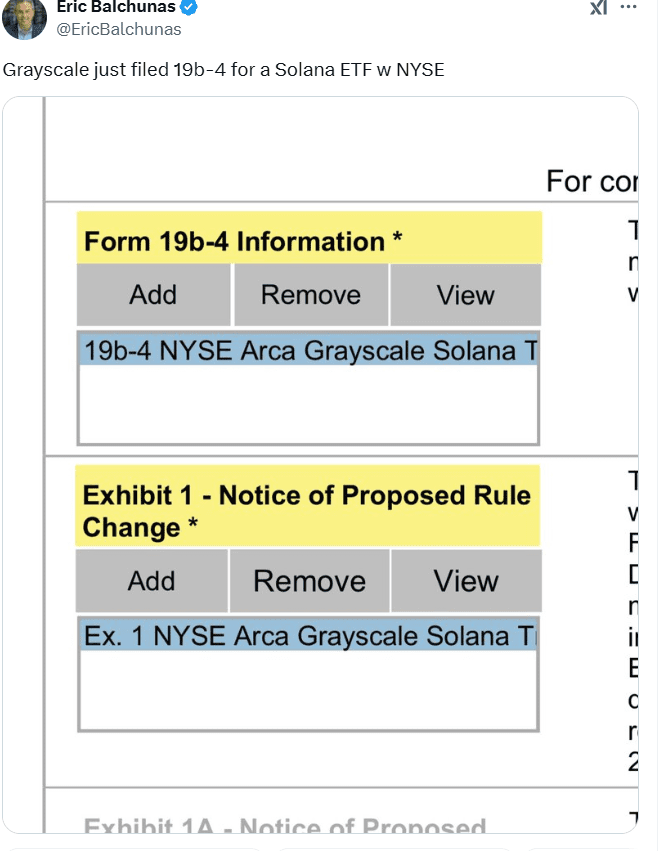This screenshot has width=662, height=851.
Task: Select the Ex. 1 NYSE Arca Grayscale file
Action: pos(306,636)
